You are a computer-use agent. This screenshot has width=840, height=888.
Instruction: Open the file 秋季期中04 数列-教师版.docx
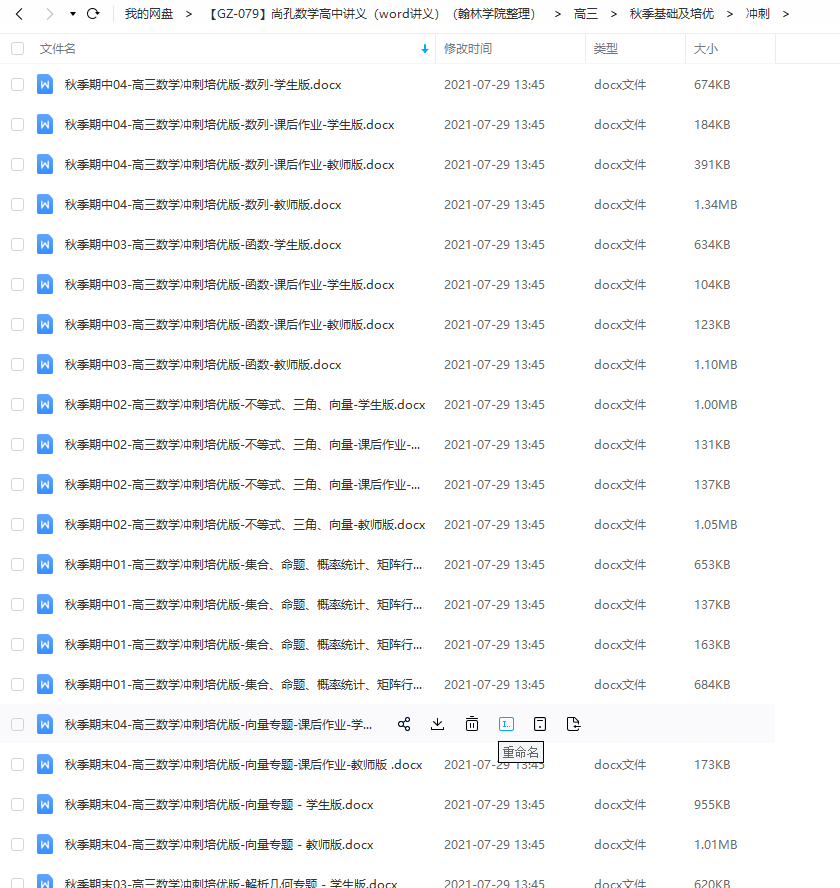[x=203, y=204]
